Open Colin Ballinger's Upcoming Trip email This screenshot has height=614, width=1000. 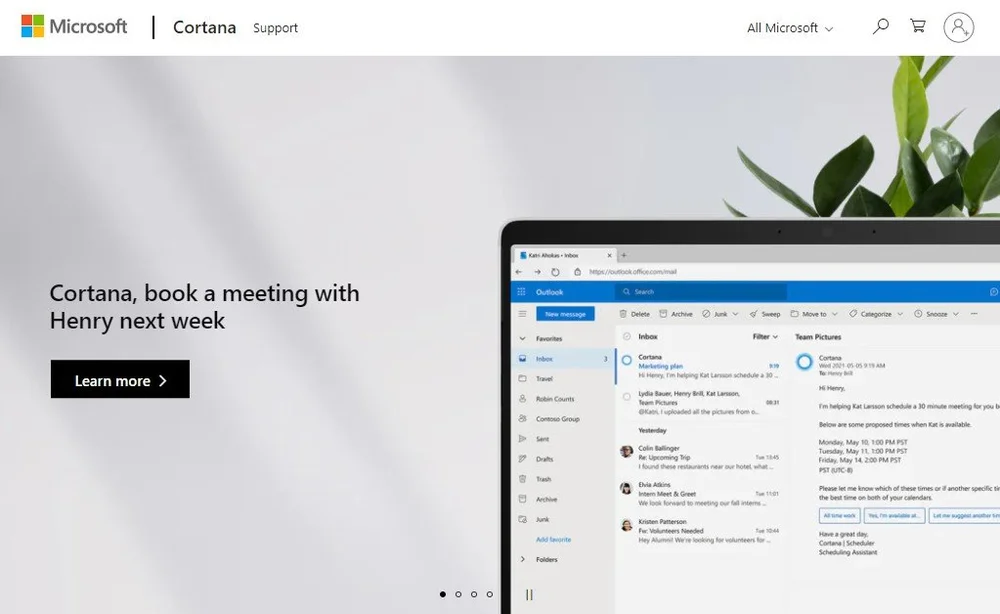tap(700, 457)
